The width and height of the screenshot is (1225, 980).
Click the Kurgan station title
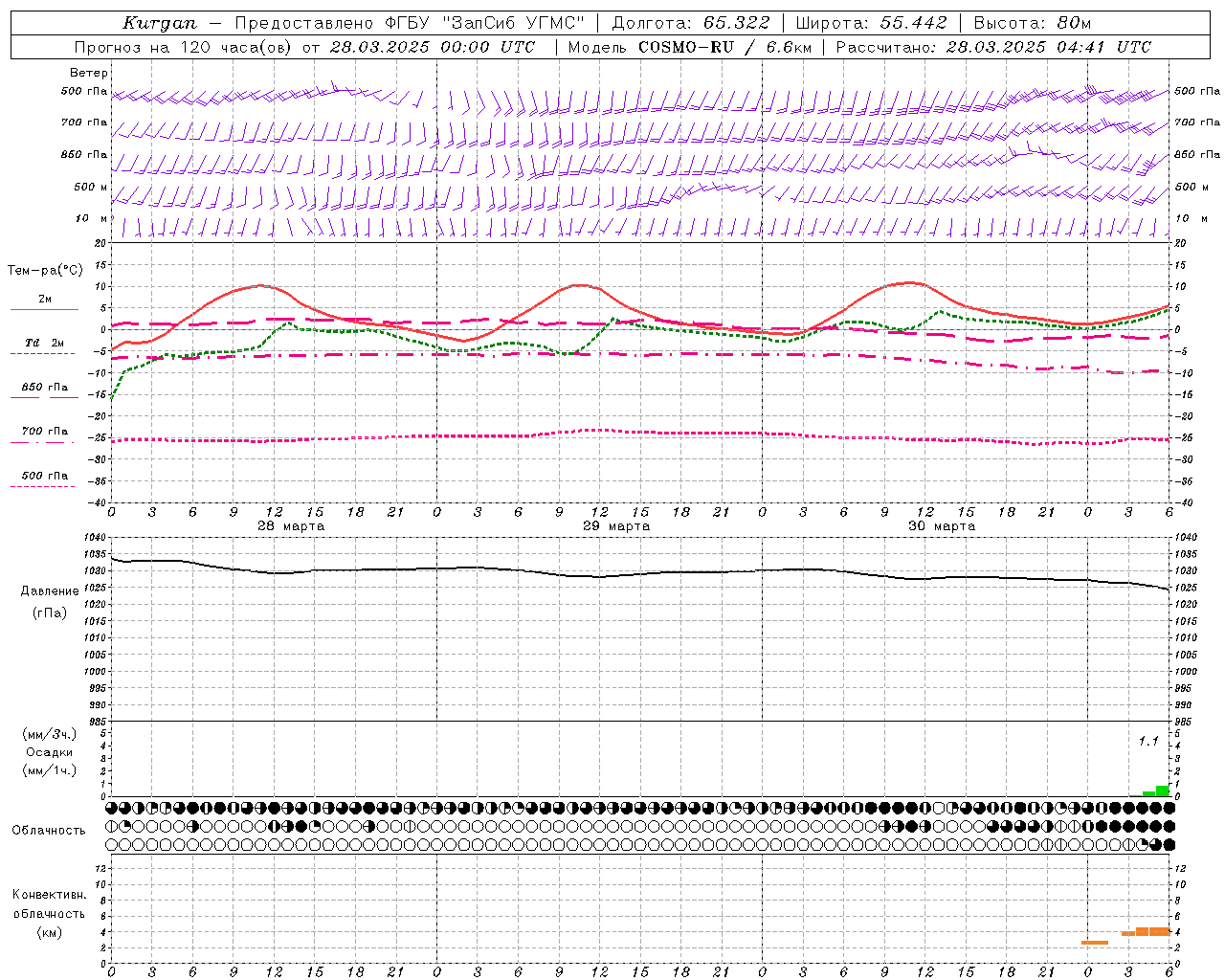(x=159, y=23)
